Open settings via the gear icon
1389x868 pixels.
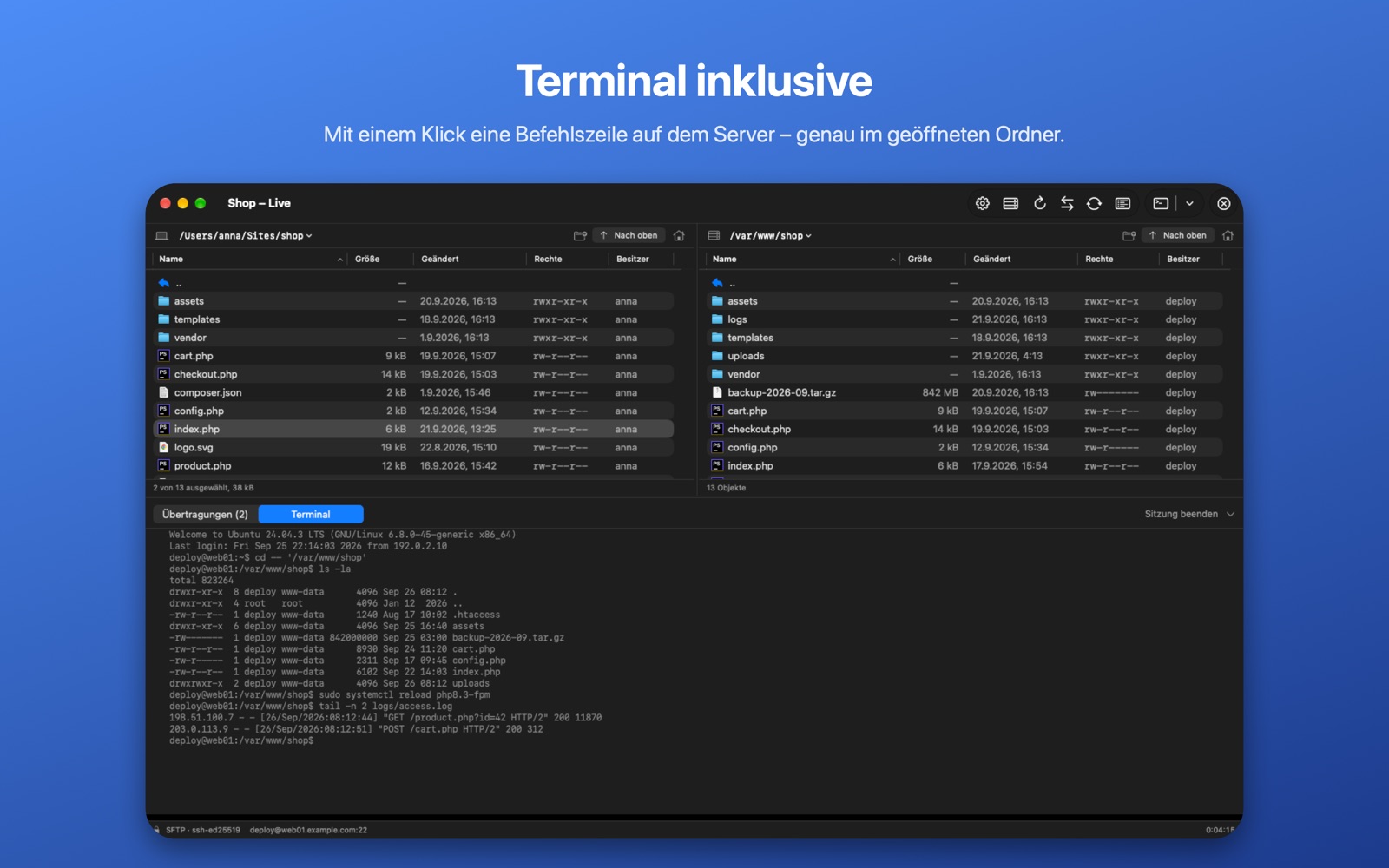[982, 203]
